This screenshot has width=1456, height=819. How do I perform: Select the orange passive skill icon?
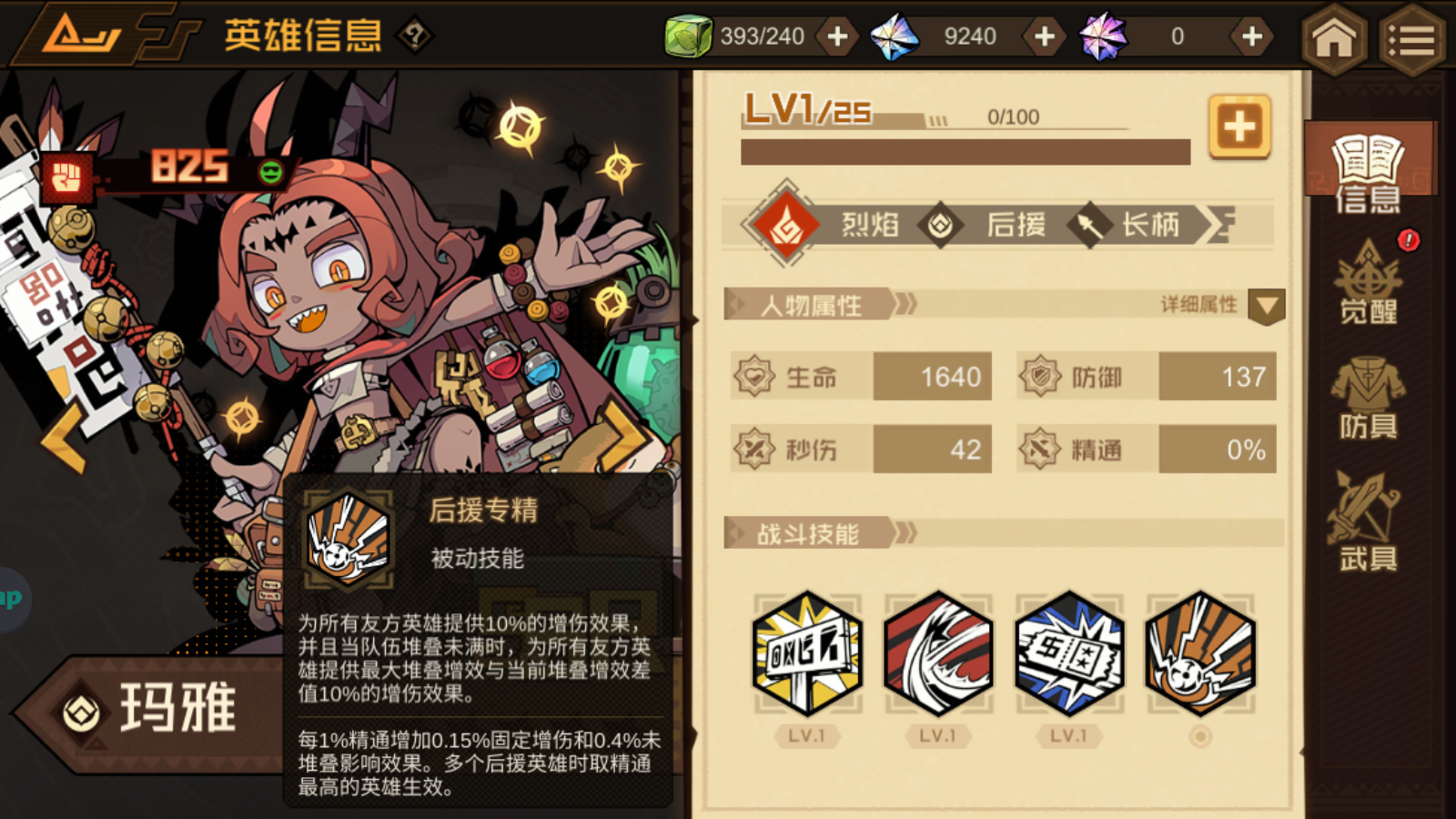pyautogui.click(x=1200, y=652)
